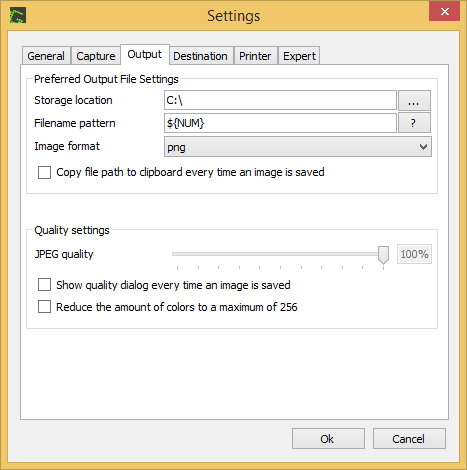Open the Printer tab

point(255,56)
